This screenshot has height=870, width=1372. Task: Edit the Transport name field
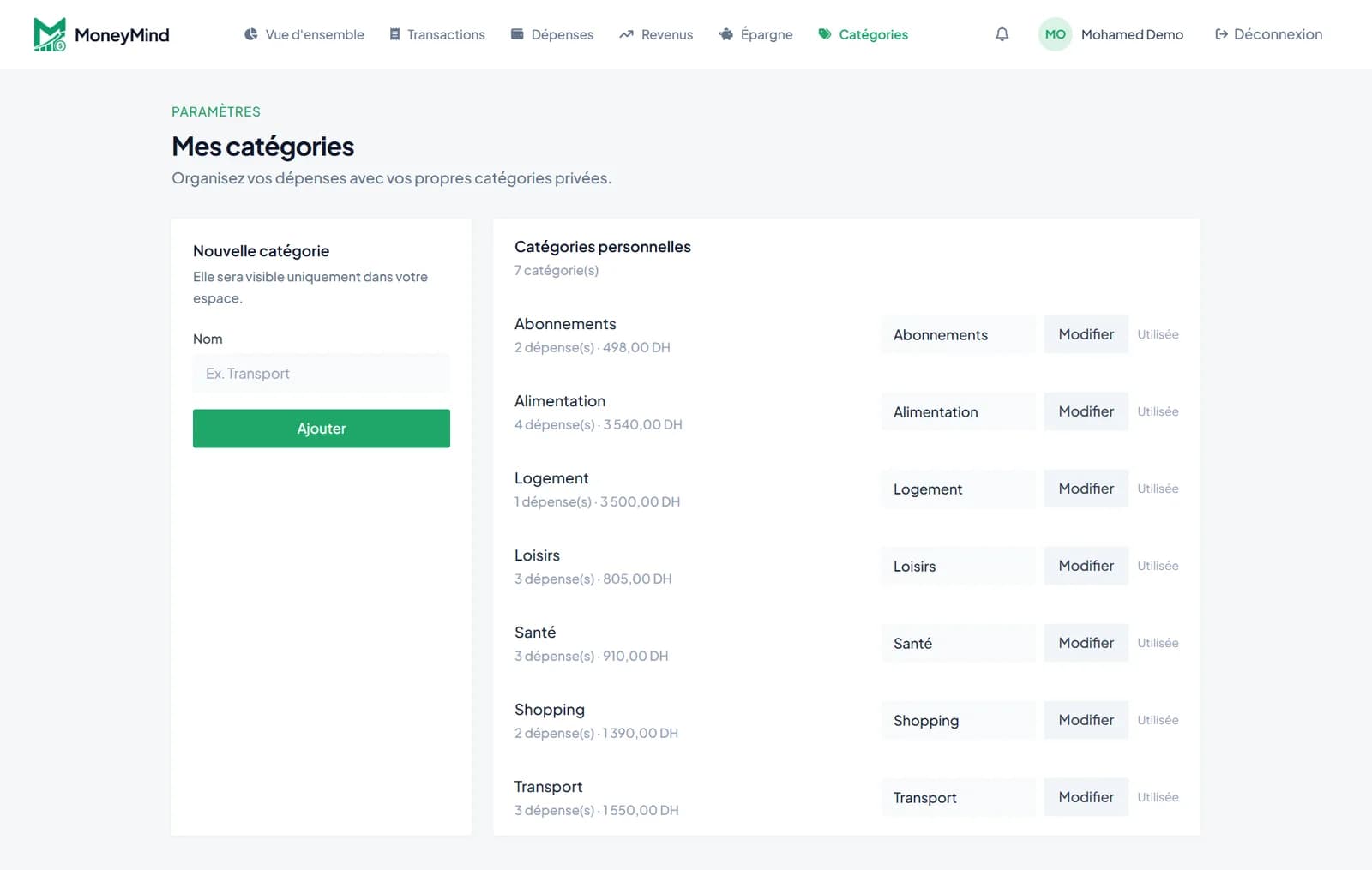959,797
